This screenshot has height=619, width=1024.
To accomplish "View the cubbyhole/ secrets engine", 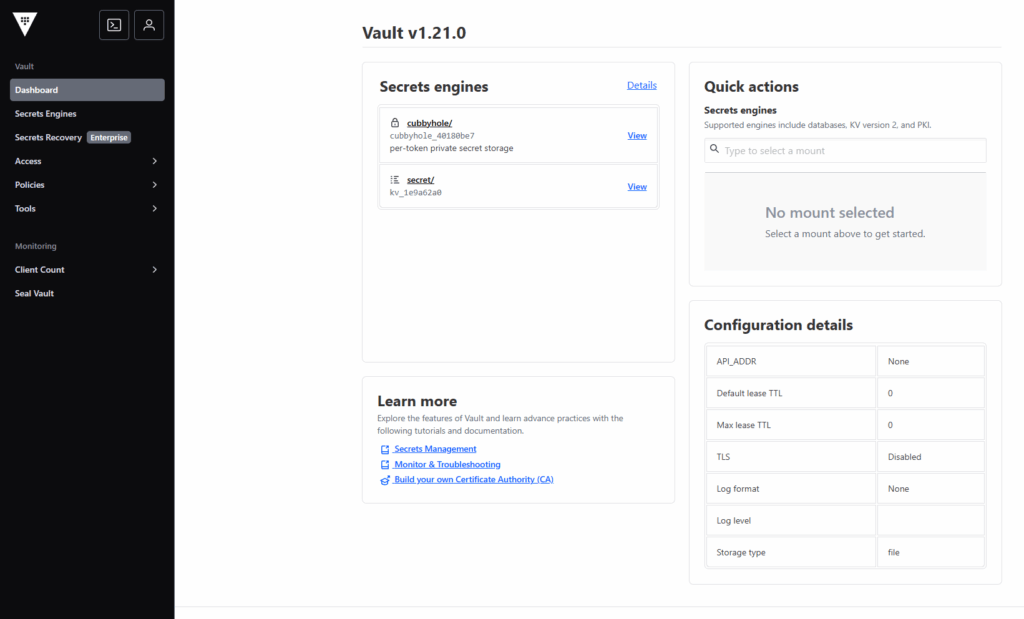I will coord(636,136).
